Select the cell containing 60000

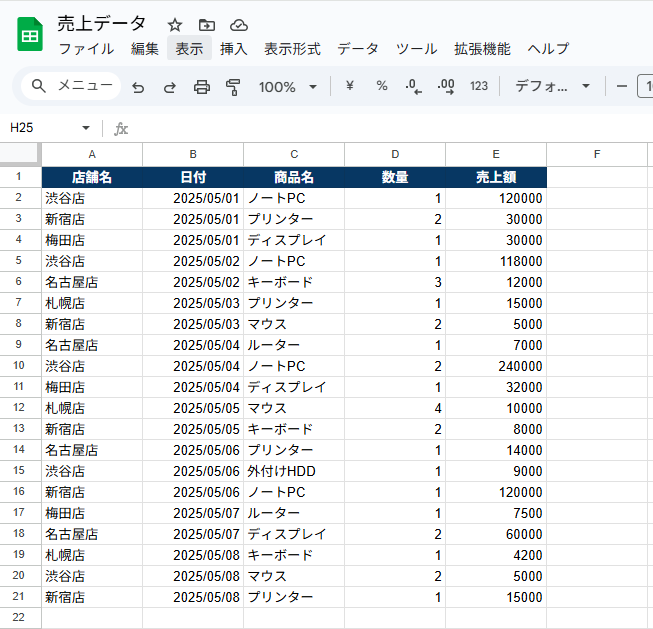pyautogui.click(x=496, y=534)
